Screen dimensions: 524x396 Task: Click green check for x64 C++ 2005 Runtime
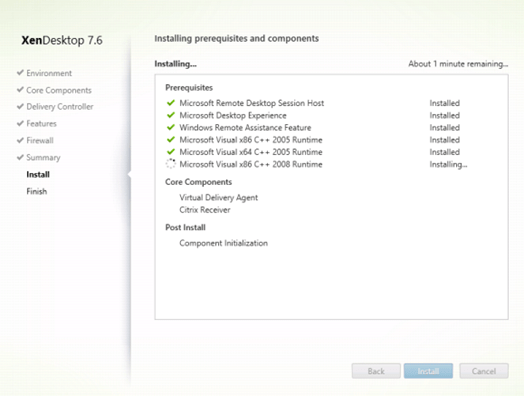(x=171, y=152)
